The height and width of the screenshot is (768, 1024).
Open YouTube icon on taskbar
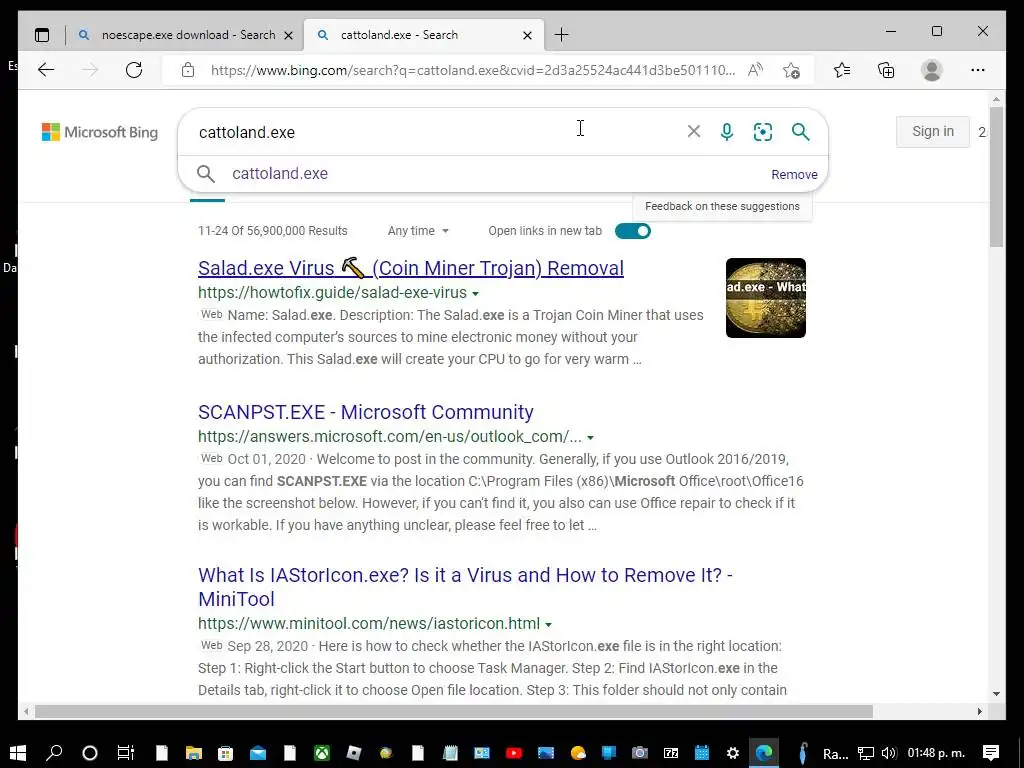pos(514,753)
